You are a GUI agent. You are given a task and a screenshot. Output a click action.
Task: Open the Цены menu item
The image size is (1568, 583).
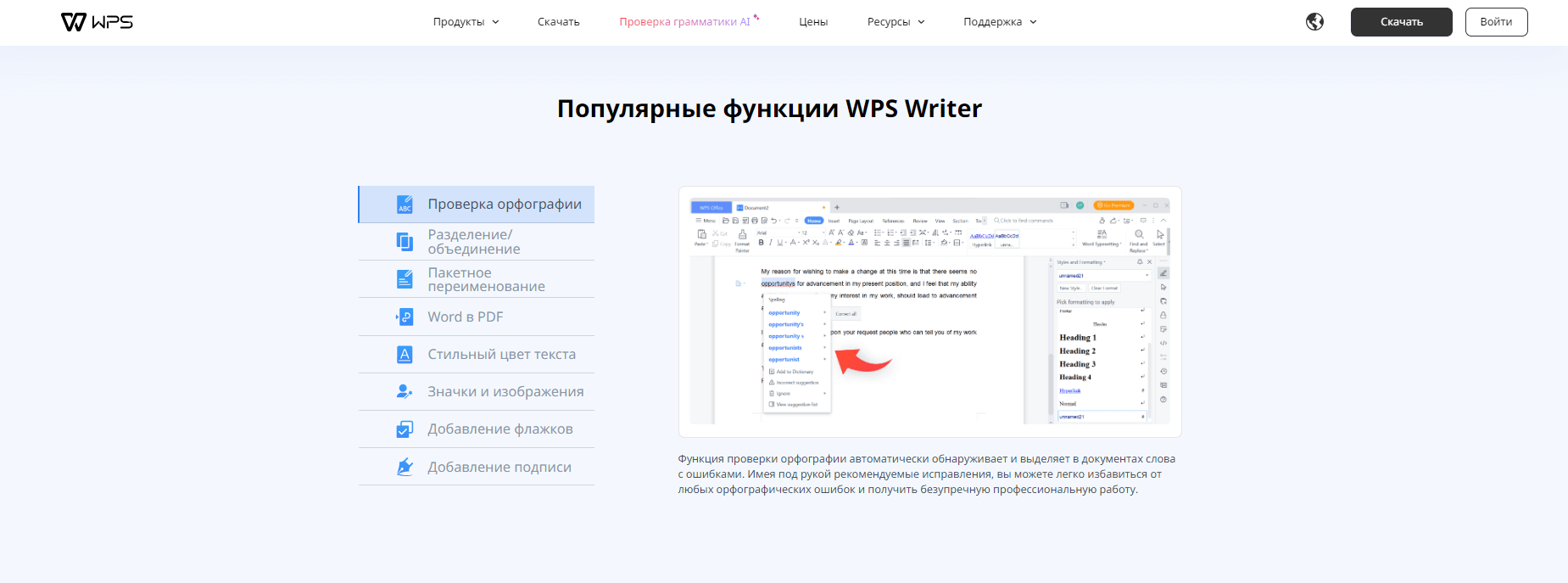click(813, 22)
